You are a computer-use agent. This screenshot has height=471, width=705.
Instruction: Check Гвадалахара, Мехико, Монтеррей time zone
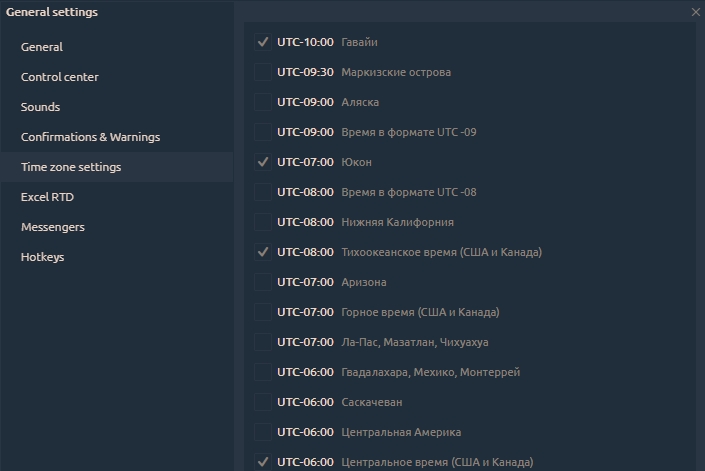tap(263, 372)
